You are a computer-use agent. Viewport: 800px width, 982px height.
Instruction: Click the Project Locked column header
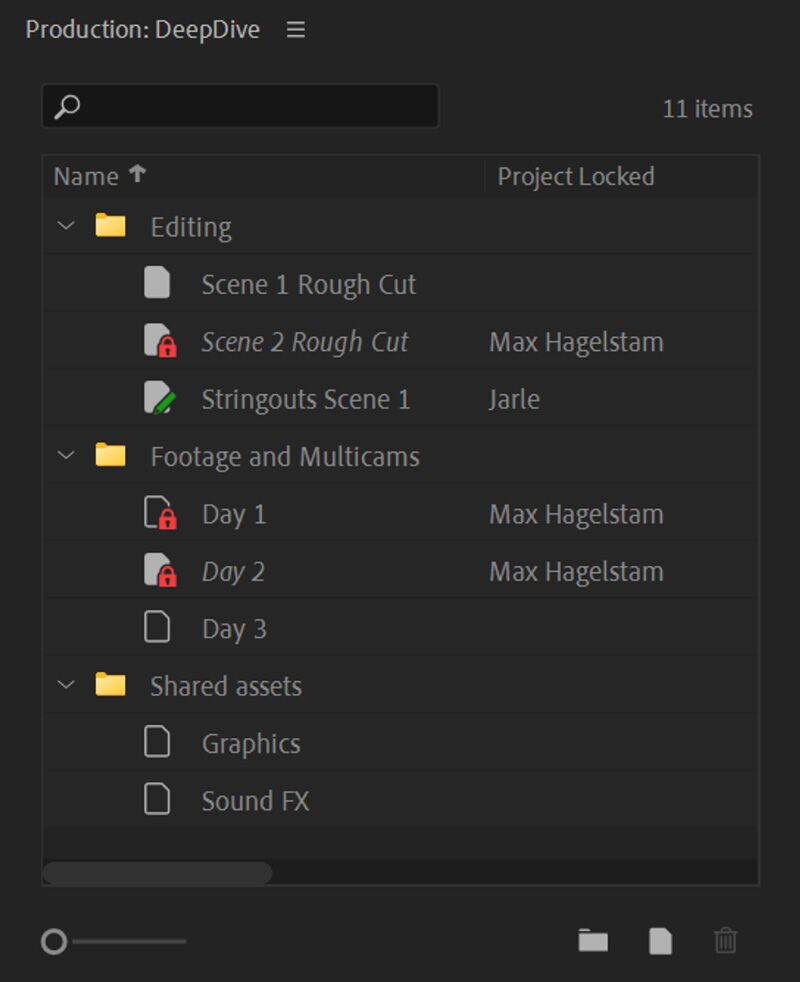[x=576, y=176]
